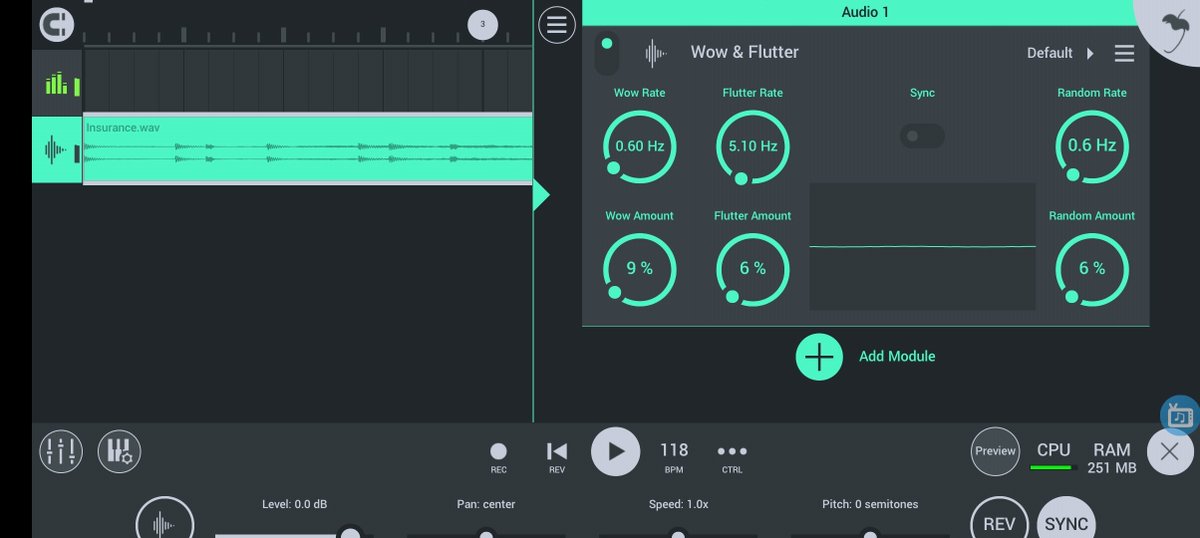1200x538 pixels.
Task: Click the CPU usage meter
Action: tap(1053, 456)
